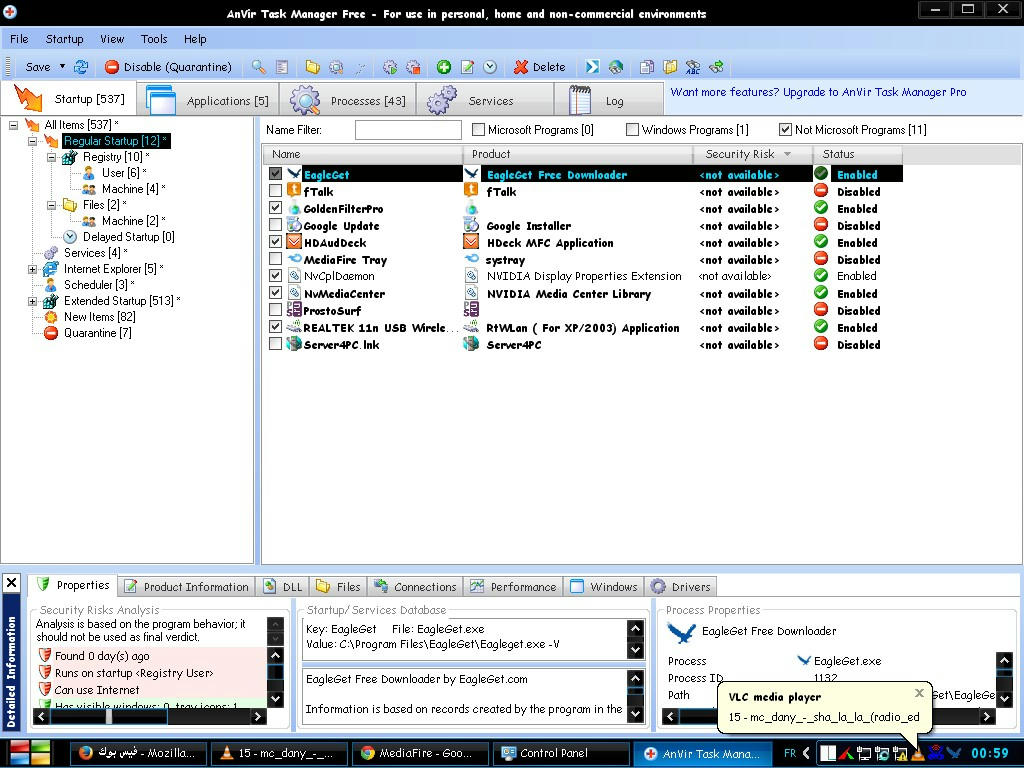This screenshot has width=1024, height=768.
Task: Toggle the EagleGet startup checkbox
Action: click(x=276, y=174)
